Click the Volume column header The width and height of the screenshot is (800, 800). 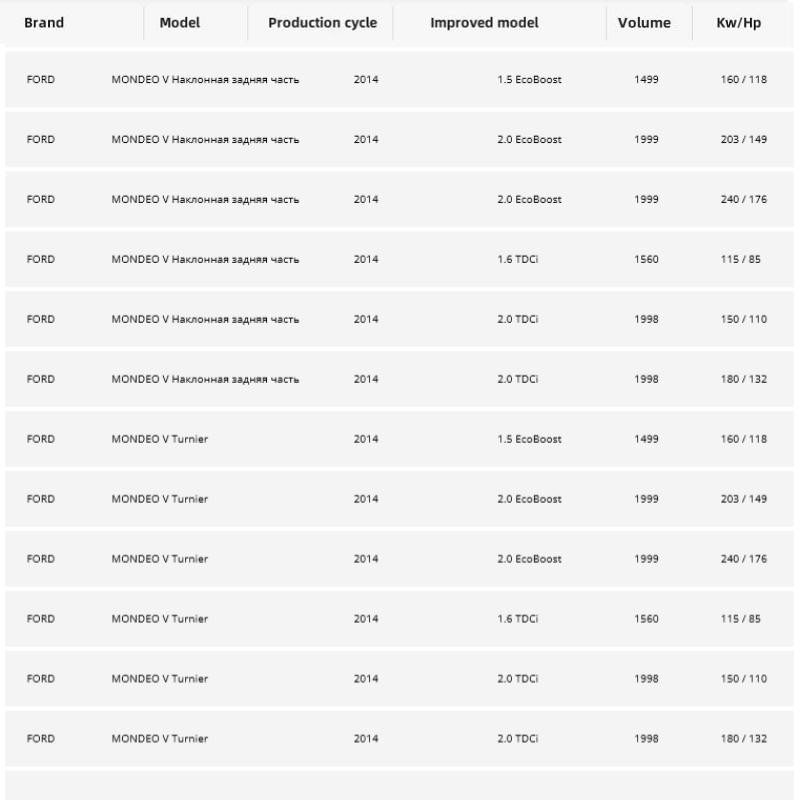click(x=644, y=23)
